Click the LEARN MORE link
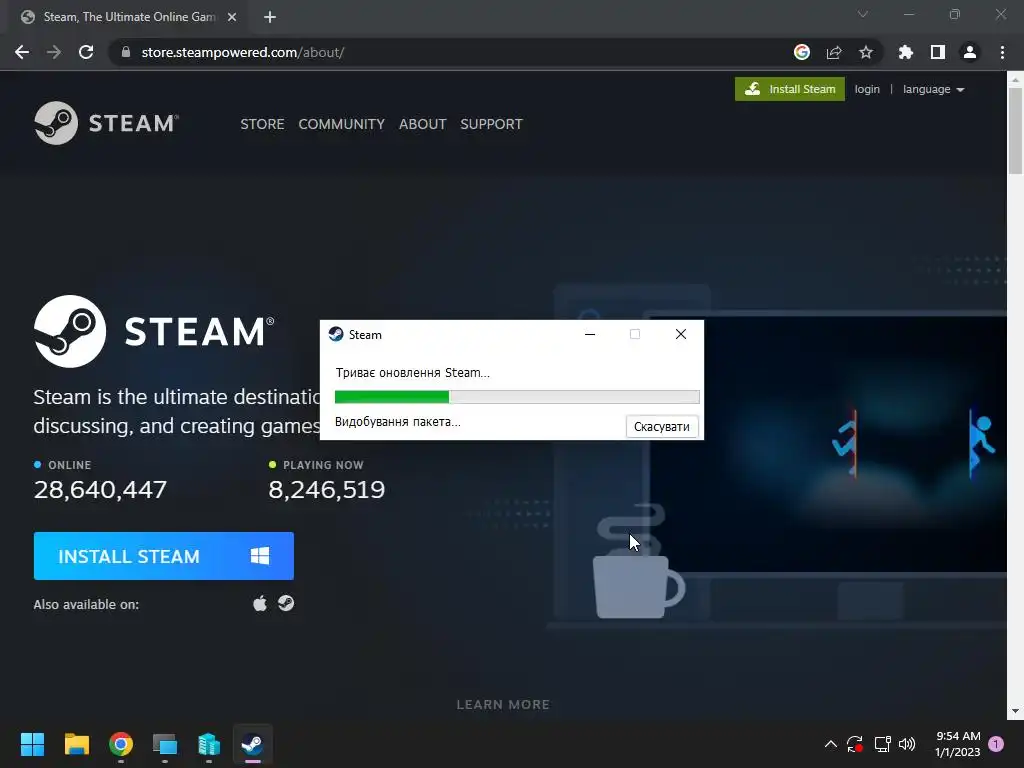 [503, 705]
